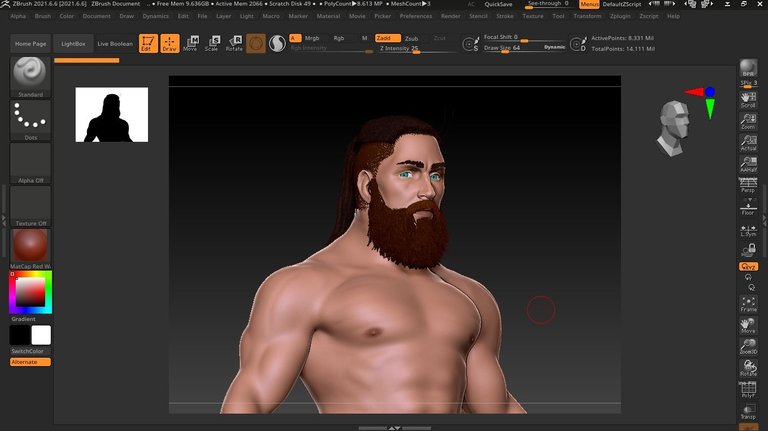
Task: Open the Texture Off selector
Action: [x=30, y=206]
